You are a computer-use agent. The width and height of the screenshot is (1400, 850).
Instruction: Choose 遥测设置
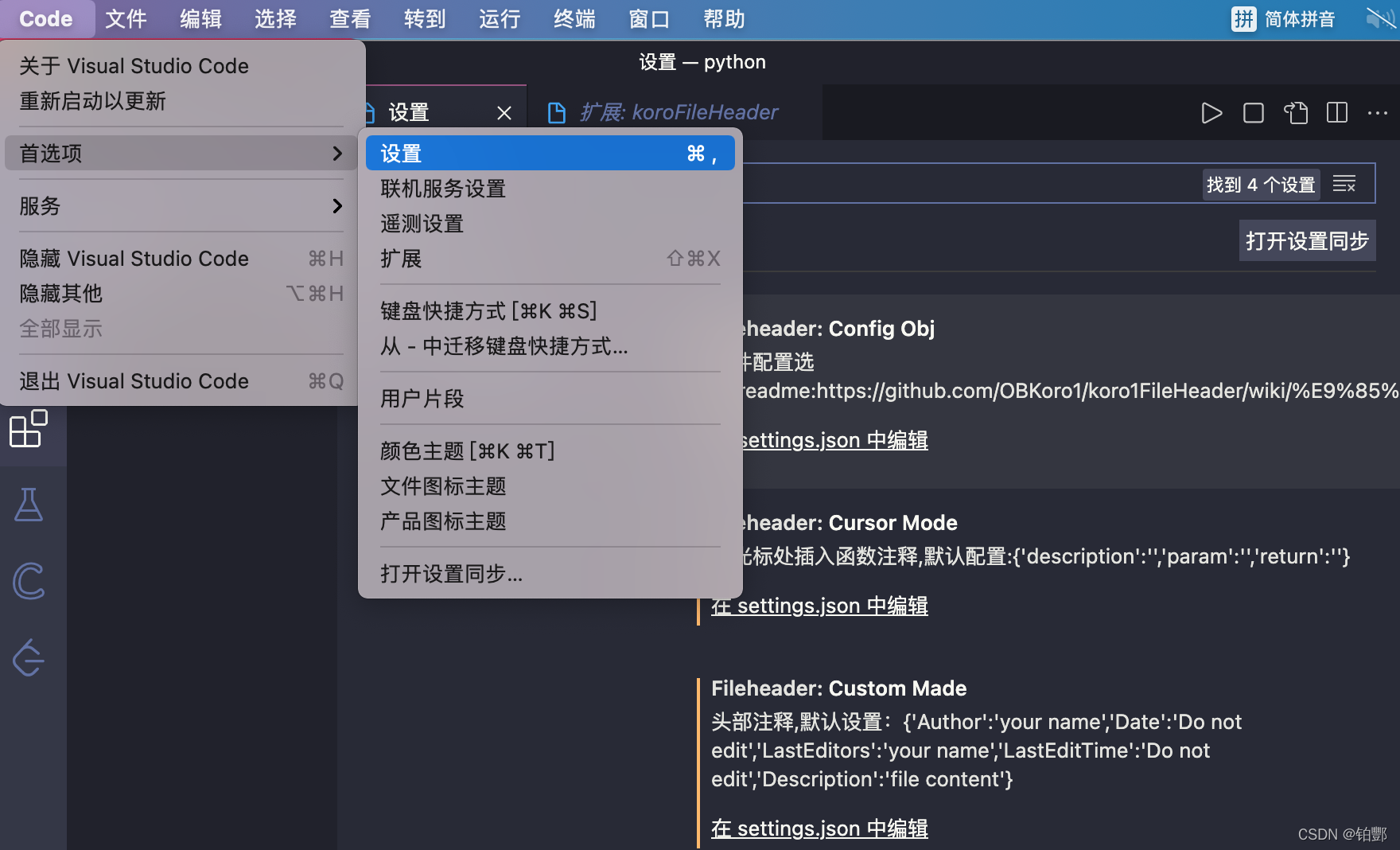coord(550,223)
